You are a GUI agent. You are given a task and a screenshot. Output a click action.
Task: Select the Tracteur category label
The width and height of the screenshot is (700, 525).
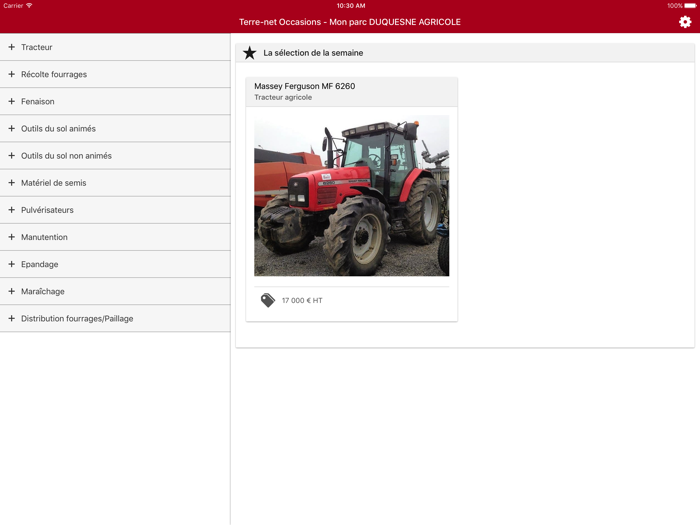click(37, 47)
